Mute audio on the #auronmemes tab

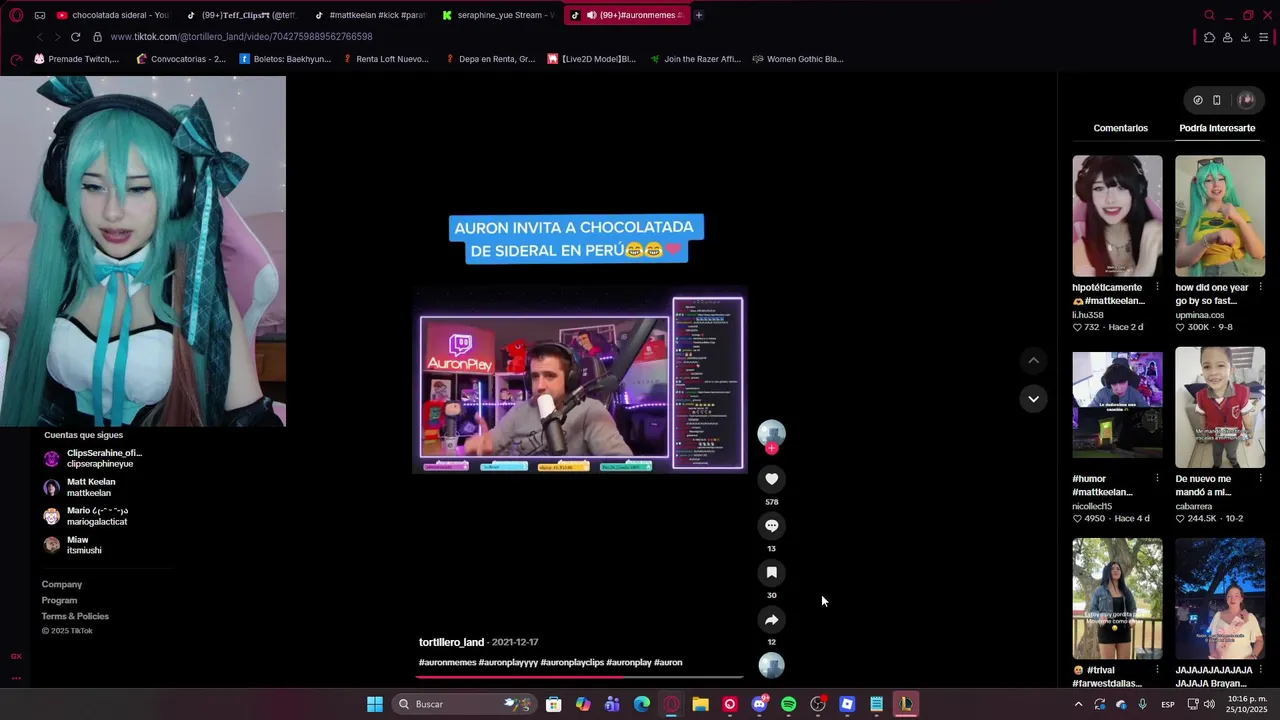pyautogui.click(x=591, y=15)
